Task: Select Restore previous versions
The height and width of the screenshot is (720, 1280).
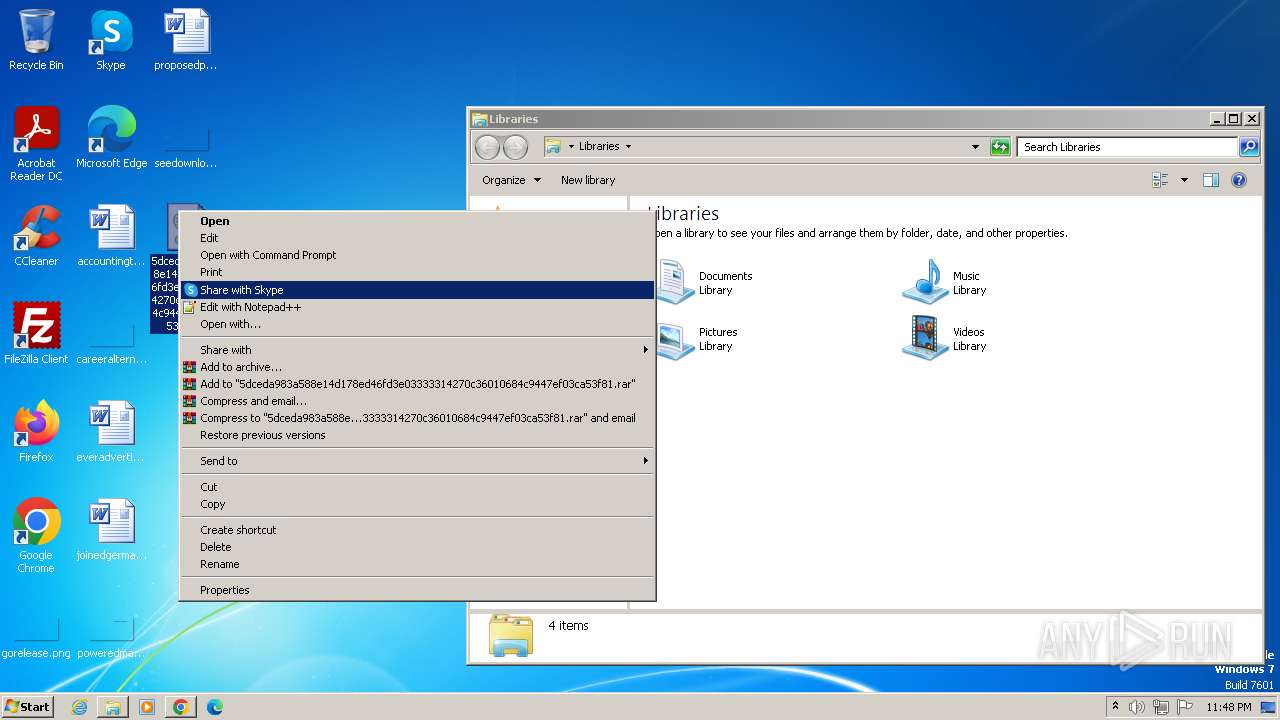Action: click(x=416, y=435)
